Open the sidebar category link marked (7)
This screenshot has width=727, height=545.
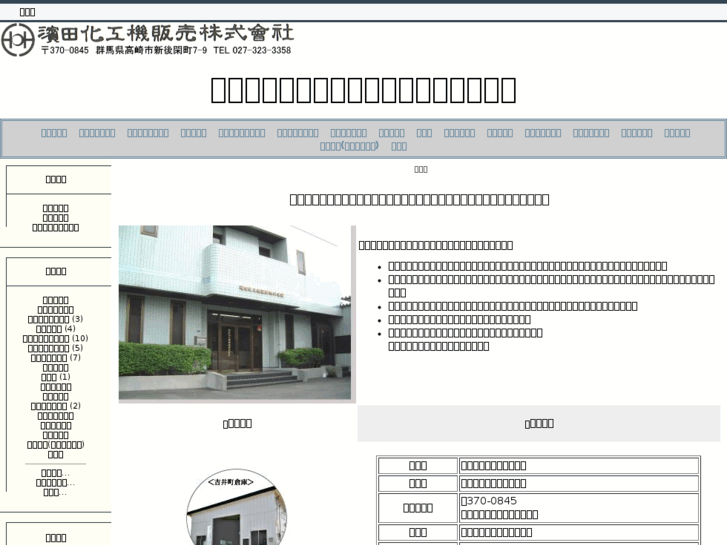click(49, 358)
